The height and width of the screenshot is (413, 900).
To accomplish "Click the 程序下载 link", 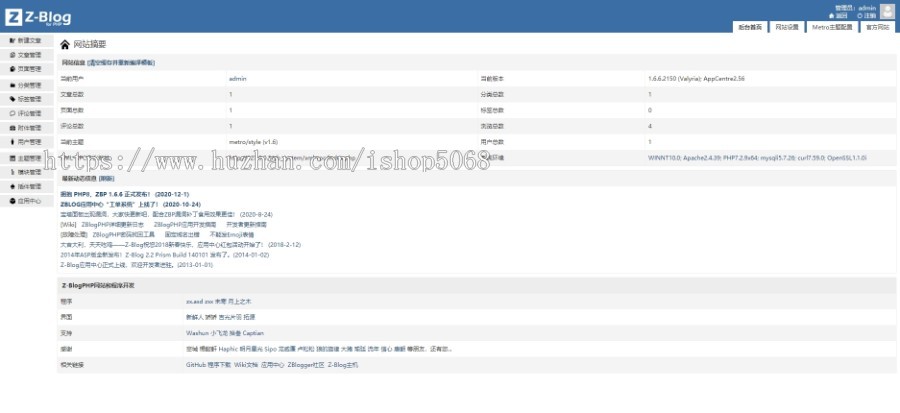I will coord(219,365).
